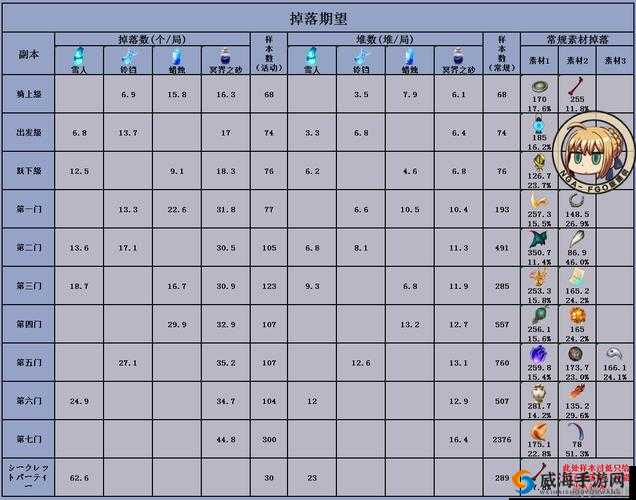The height and width of the screenshot is (500, 636).
Task: Click the cell with value 10.5
Action: click(x=410, y=209)
